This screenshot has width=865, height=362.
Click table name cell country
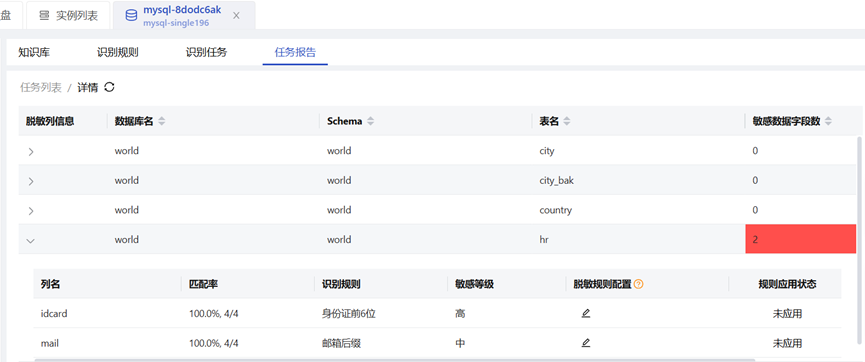(556, 210)
